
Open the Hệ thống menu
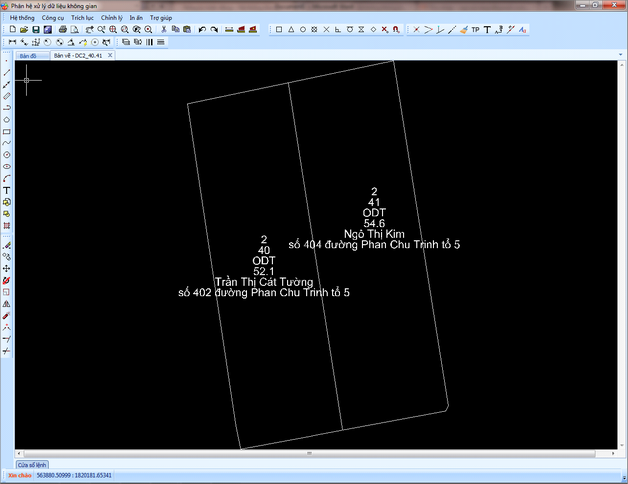[21, 17]
